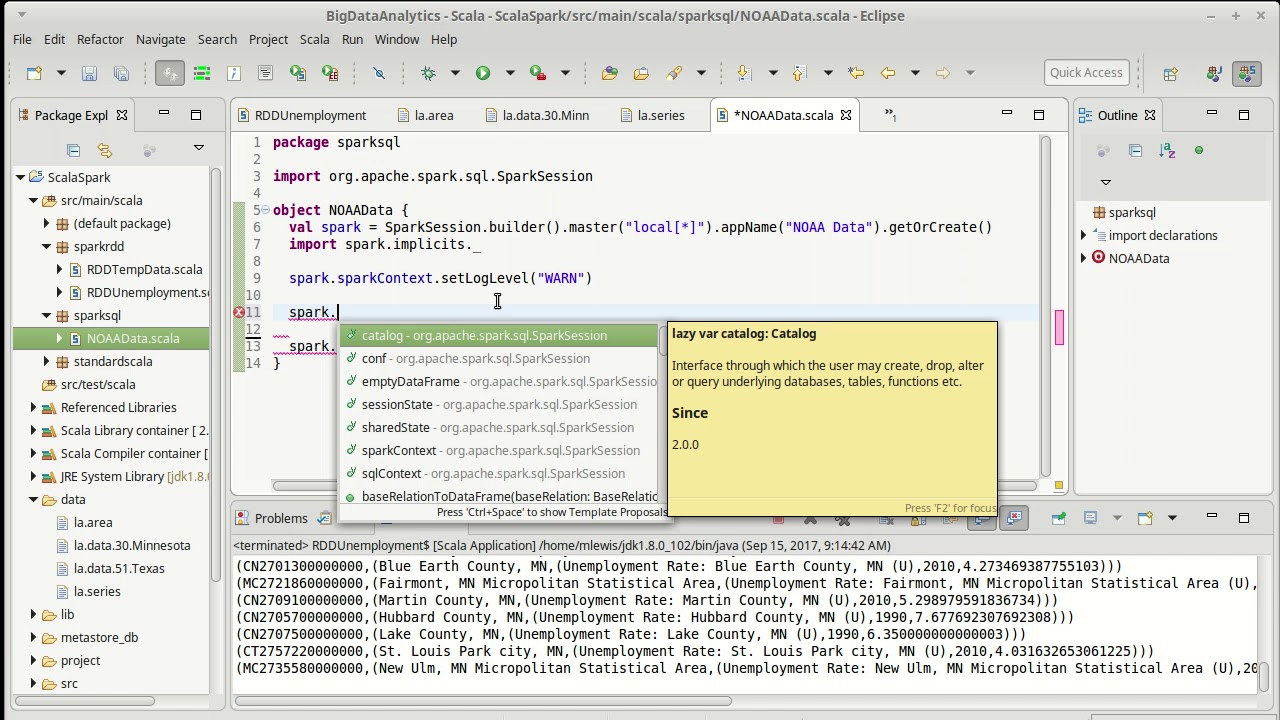Image resolution: width=1280 pixels, height=720 pixels.
Task: Maximize the editor area
Action: (x=1039, y=115)
